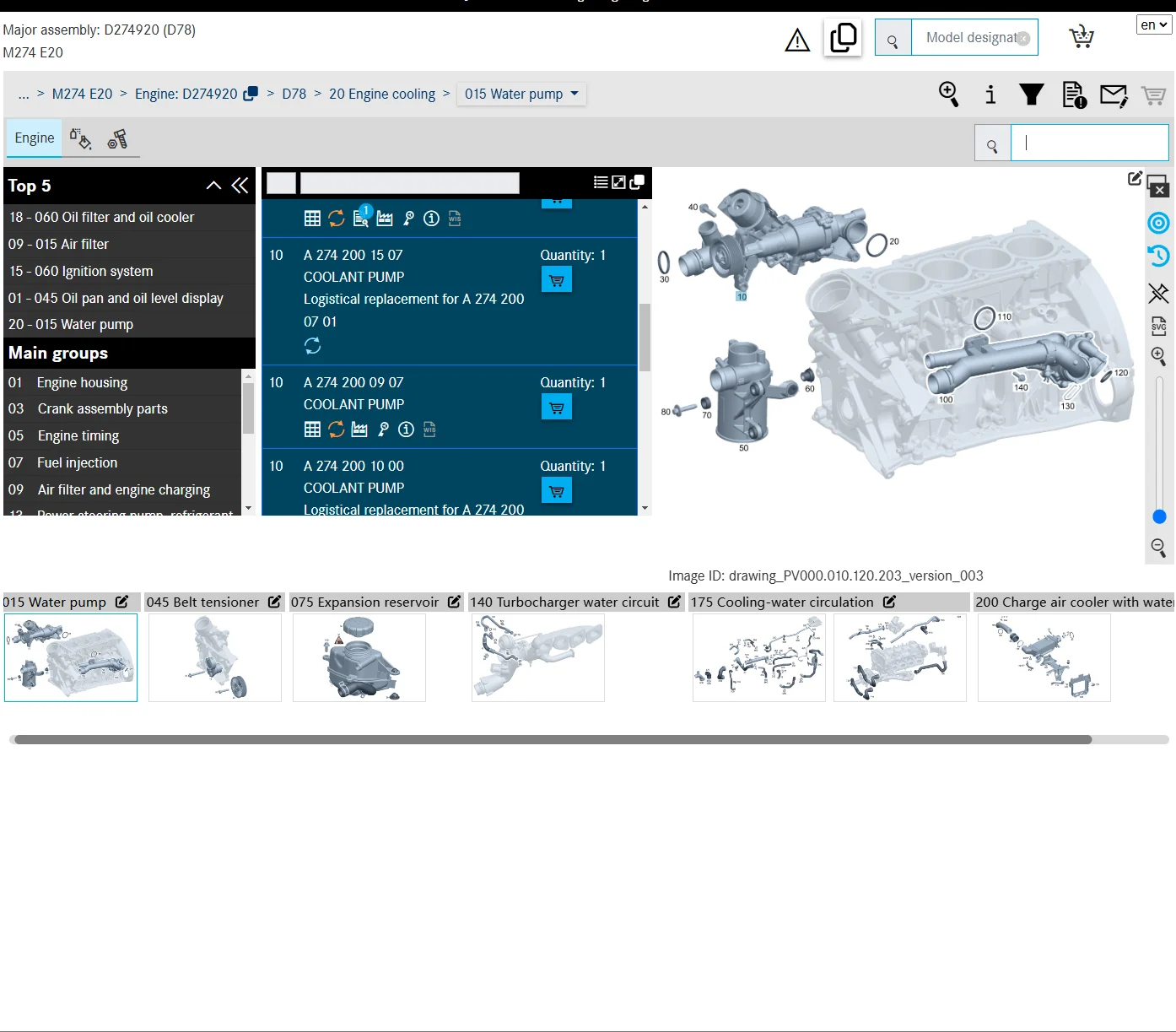1176x1032 pixels.
Task: Add A 274 200 09 07 to cart
Action: point(556,408)
